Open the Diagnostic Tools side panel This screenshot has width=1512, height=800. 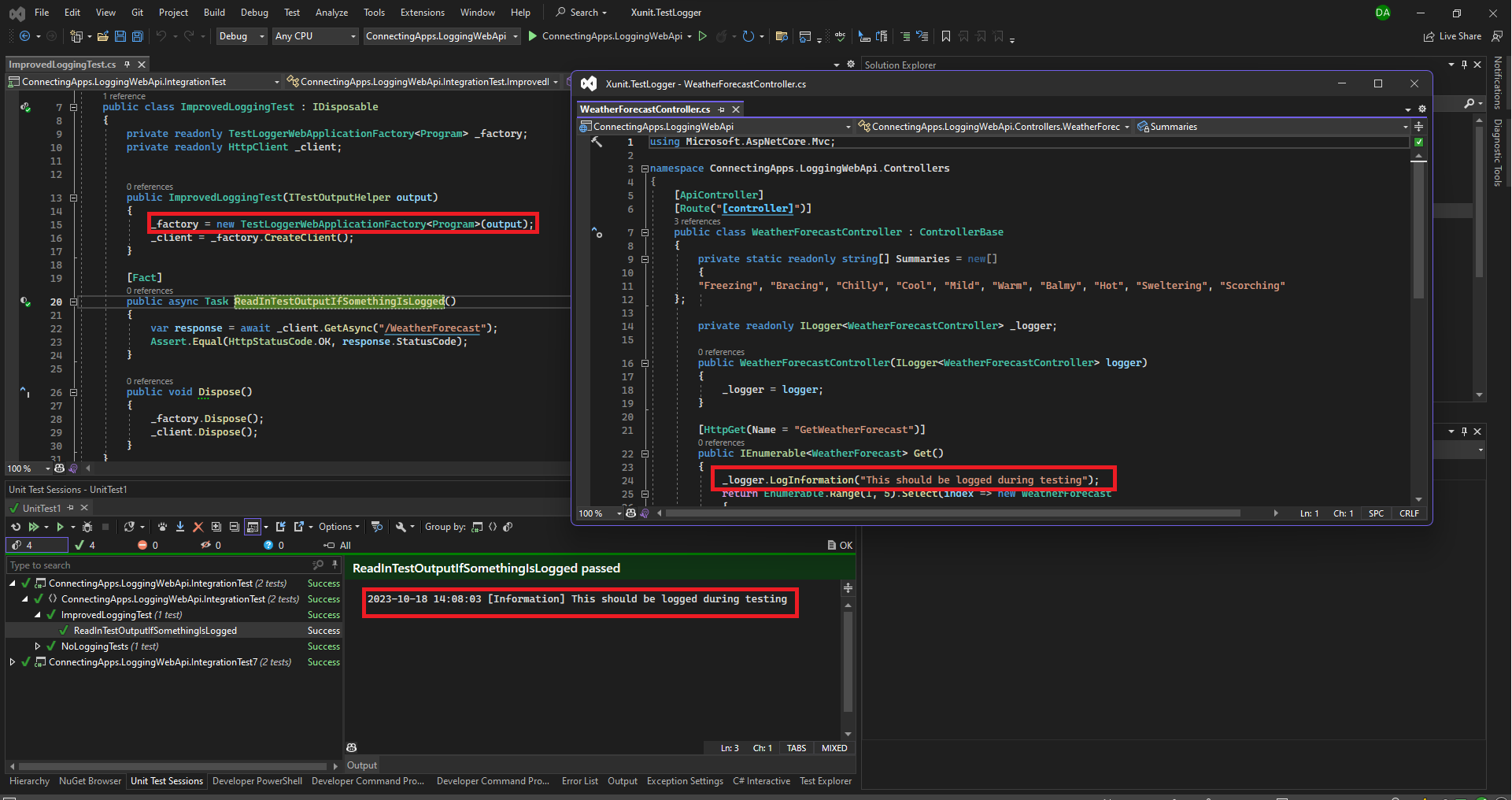click(1498, 153)
